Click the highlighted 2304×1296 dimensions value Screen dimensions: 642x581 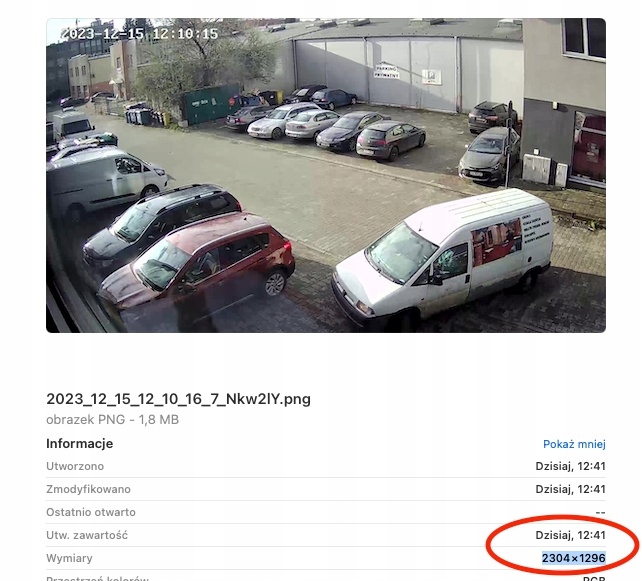click(x=574, y=558)
